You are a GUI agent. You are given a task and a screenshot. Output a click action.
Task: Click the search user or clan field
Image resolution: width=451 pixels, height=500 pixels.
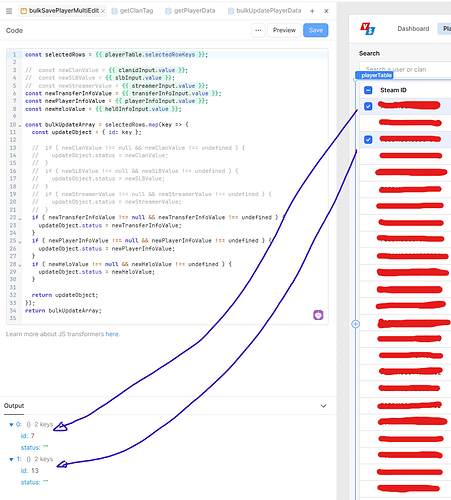[405, 69]
